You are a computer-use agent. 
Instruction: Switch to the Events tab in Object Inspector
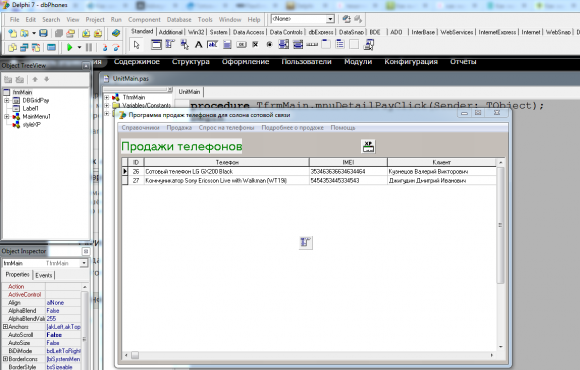(x=44, y=275)
